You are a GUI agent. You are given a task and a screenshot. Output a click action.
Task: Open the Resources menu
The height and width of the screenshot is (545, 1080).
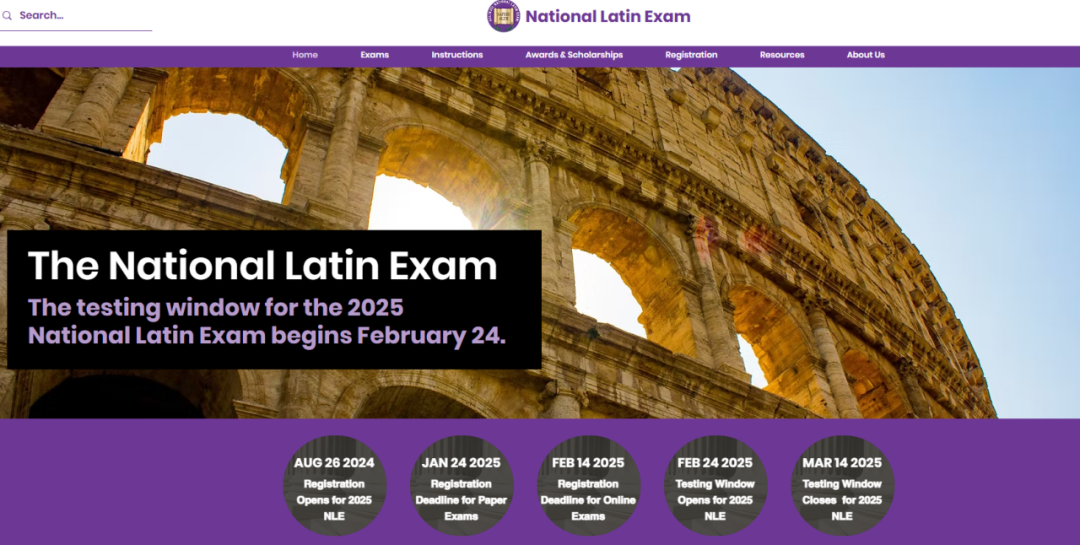782,55
